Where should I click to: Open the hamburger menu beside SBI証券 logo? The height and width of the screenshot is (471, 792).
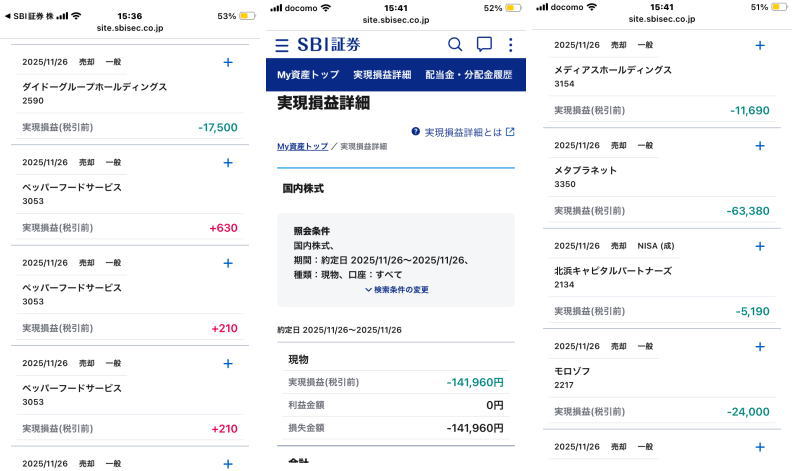click(x=282, y=45)
